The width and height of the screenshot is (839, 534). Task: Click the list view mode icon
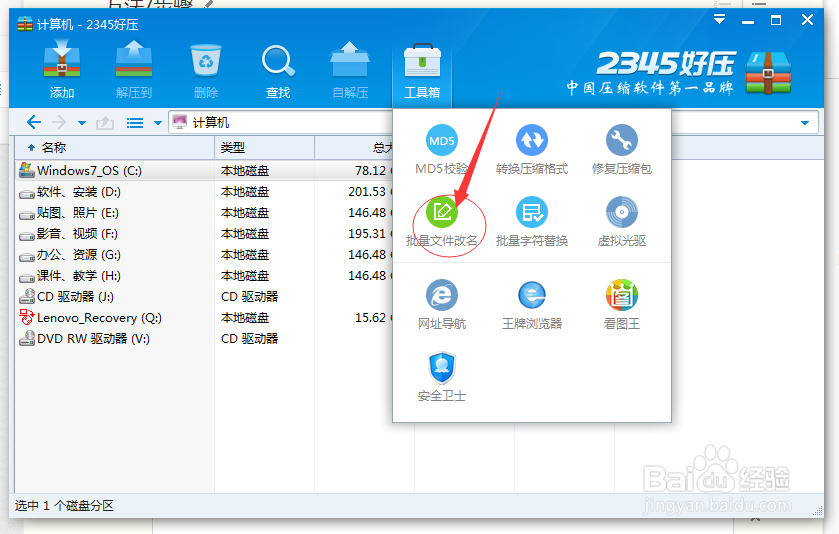pyautogui.click(x=134, y=123)
